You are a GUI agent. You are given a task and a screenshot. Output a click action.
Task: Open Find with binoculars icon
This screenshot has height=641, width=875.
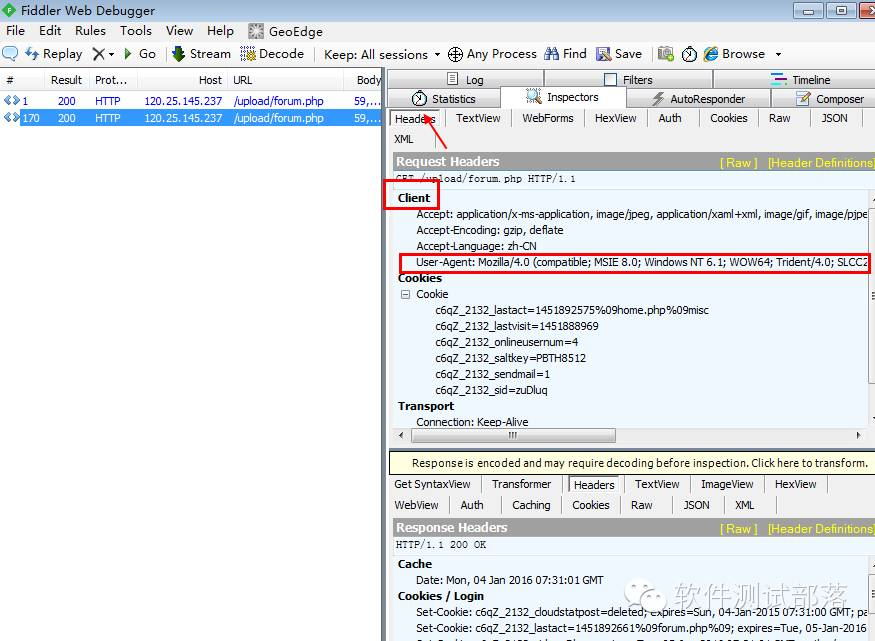[565, 54]
